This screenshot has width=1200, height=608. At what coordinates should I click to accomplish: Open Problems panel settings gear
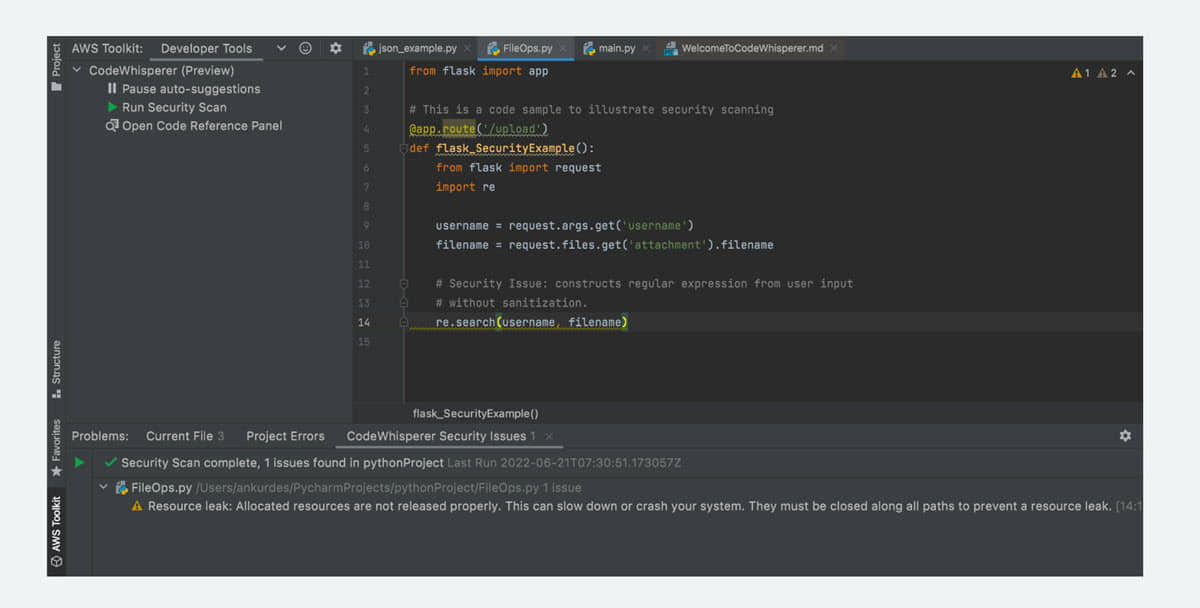click(1125, 436)
